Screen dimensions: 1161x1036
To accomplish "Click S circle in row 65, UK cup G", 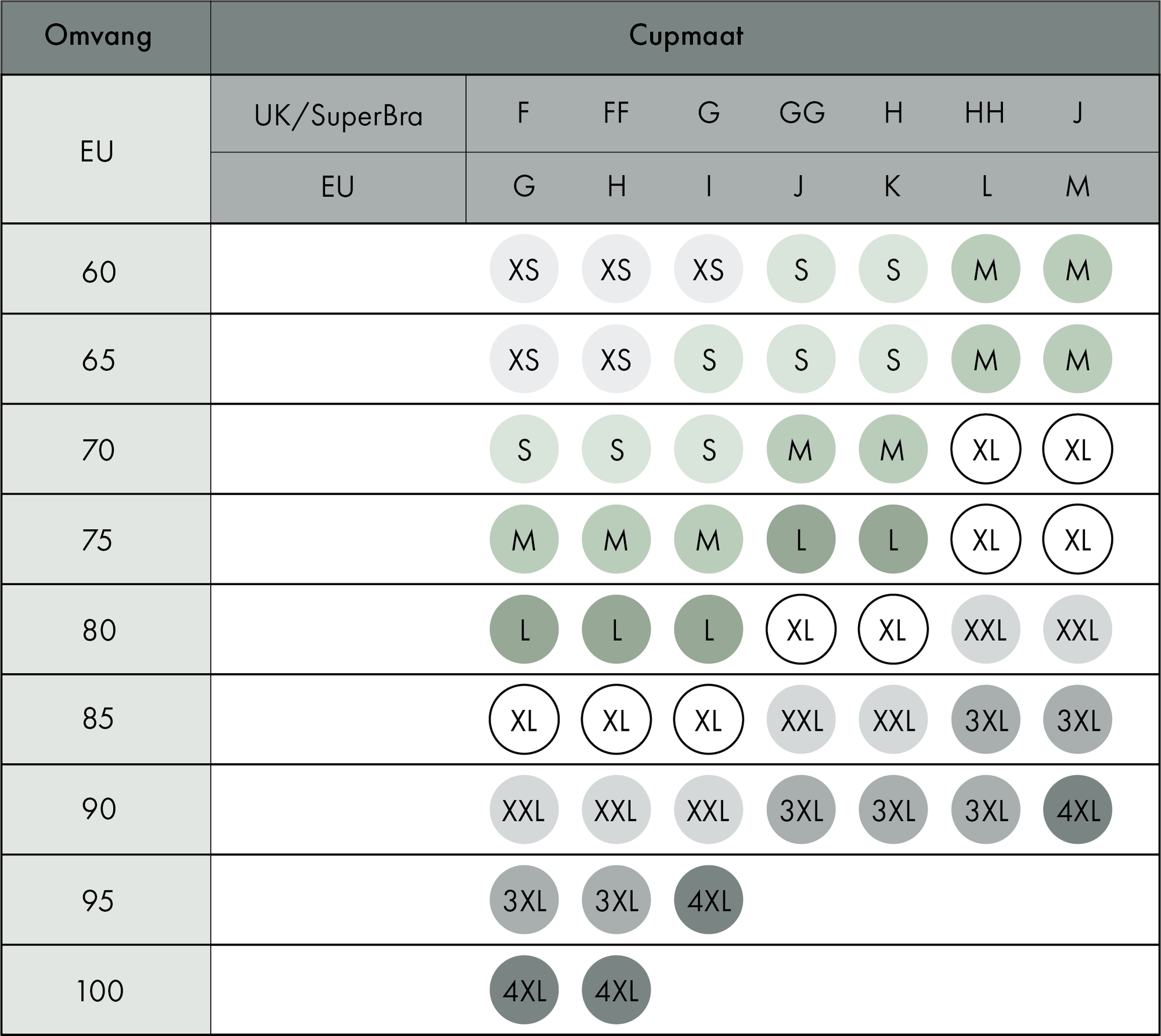I will point(708,359).
